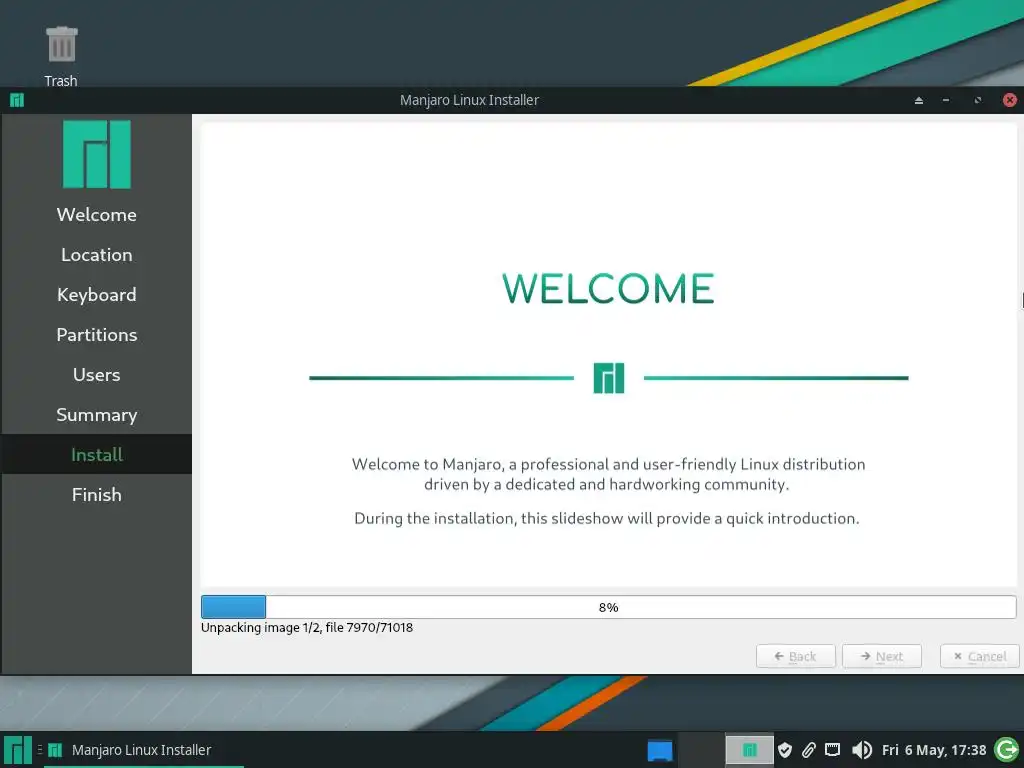Open the clock showing Fri 6 May, 17:38
This screenshot has height=768, width=1024.
coord(934,750)
